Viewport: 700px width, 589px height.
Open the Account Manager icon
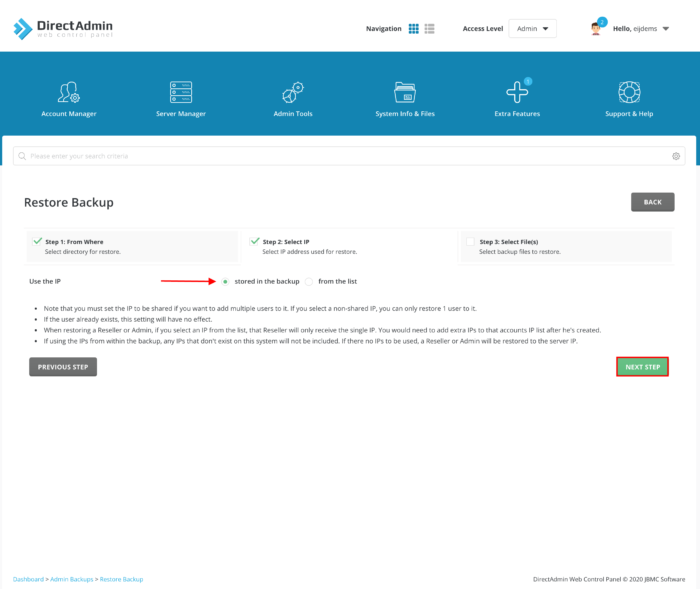pyautogui.click(x=69, y=93)
